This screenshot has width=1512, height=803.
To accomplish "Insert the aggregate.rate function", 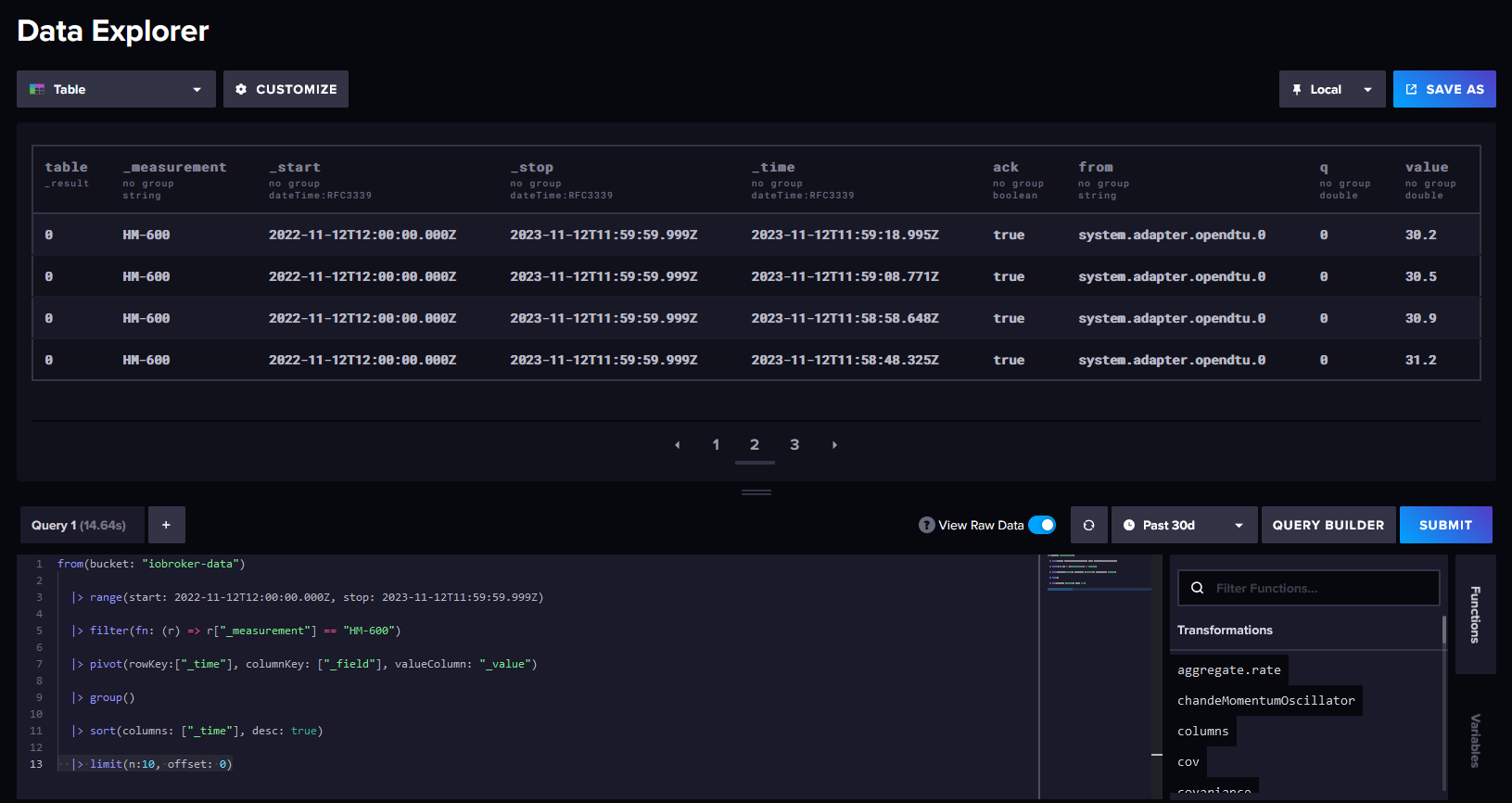I will pos(1229,669).
